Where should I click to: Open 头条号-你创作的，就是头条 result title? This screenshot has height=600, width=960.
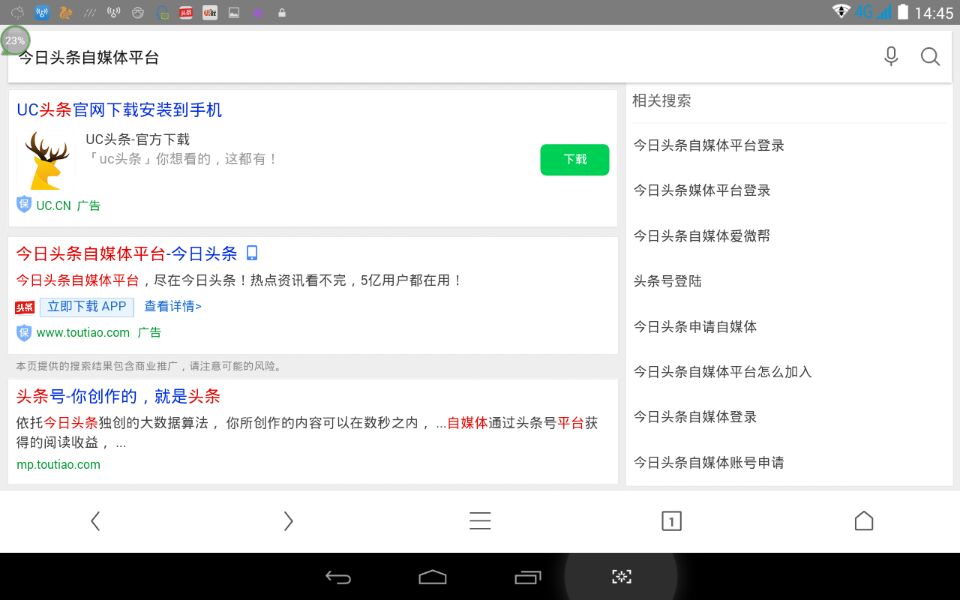point(118,396)
